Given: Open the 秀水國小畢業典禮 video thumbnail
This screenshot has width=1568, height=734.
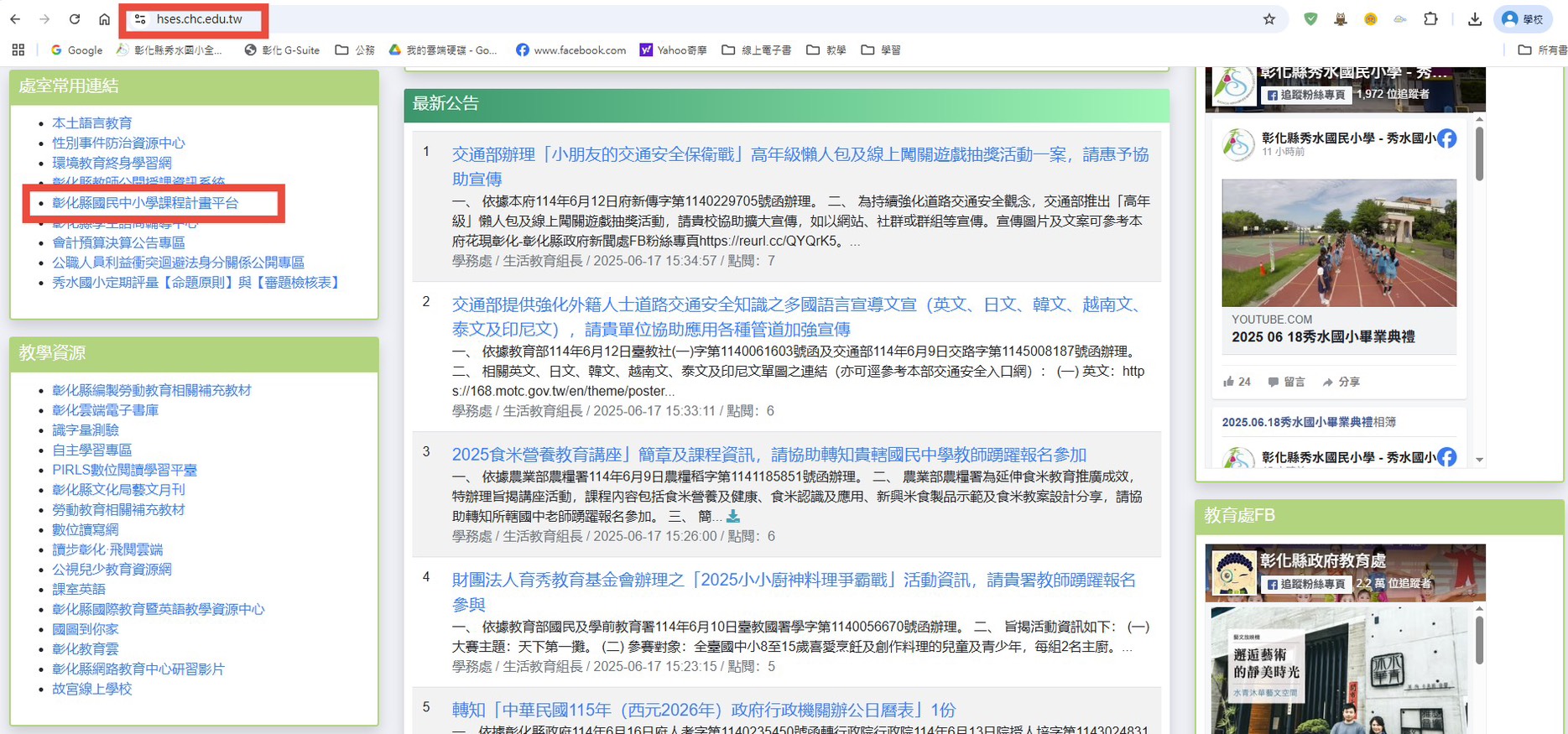Looking at the screenshot, I should 1339,243.
